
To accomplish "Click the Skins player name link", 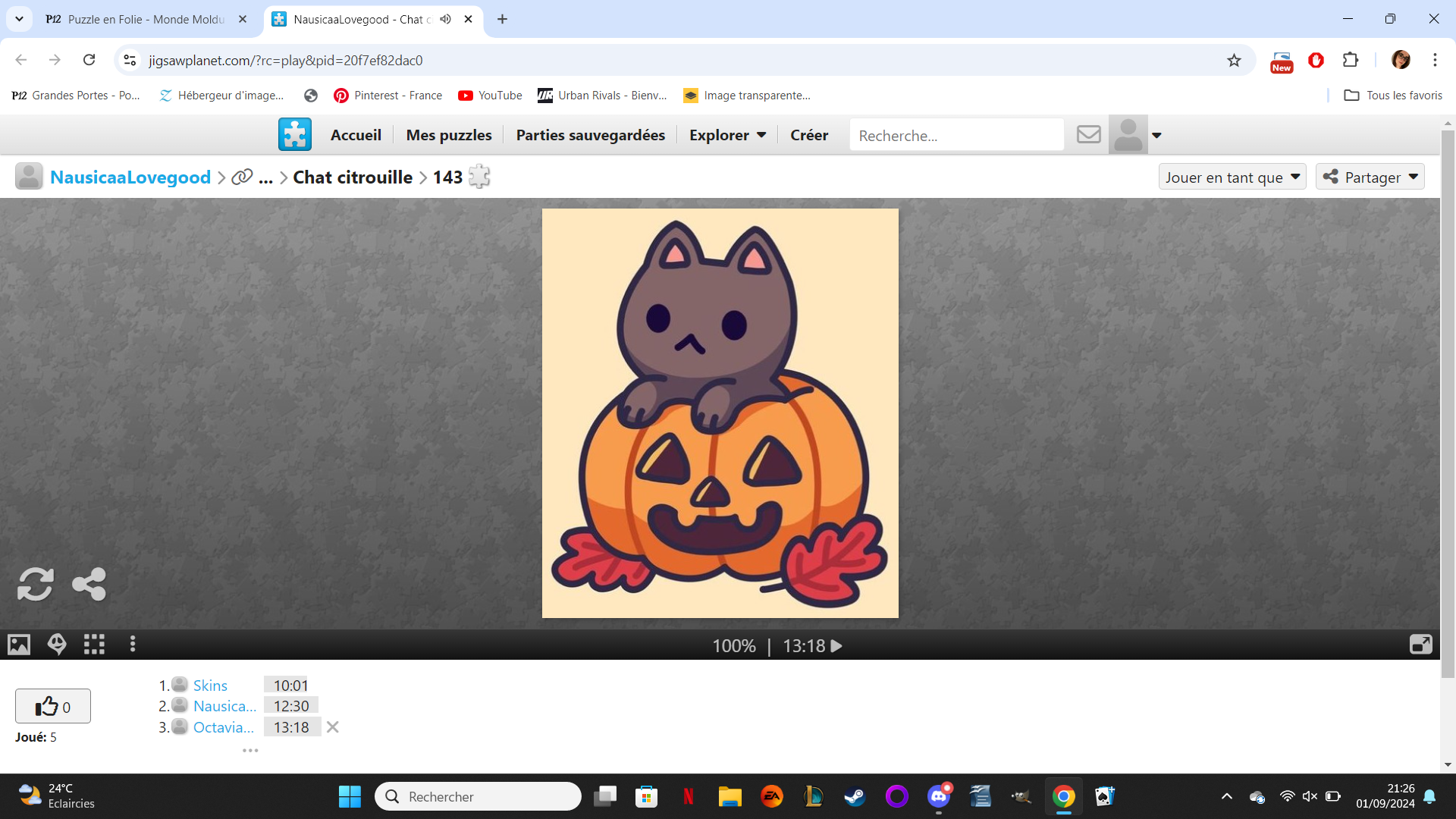I will (x=210, y=686).
